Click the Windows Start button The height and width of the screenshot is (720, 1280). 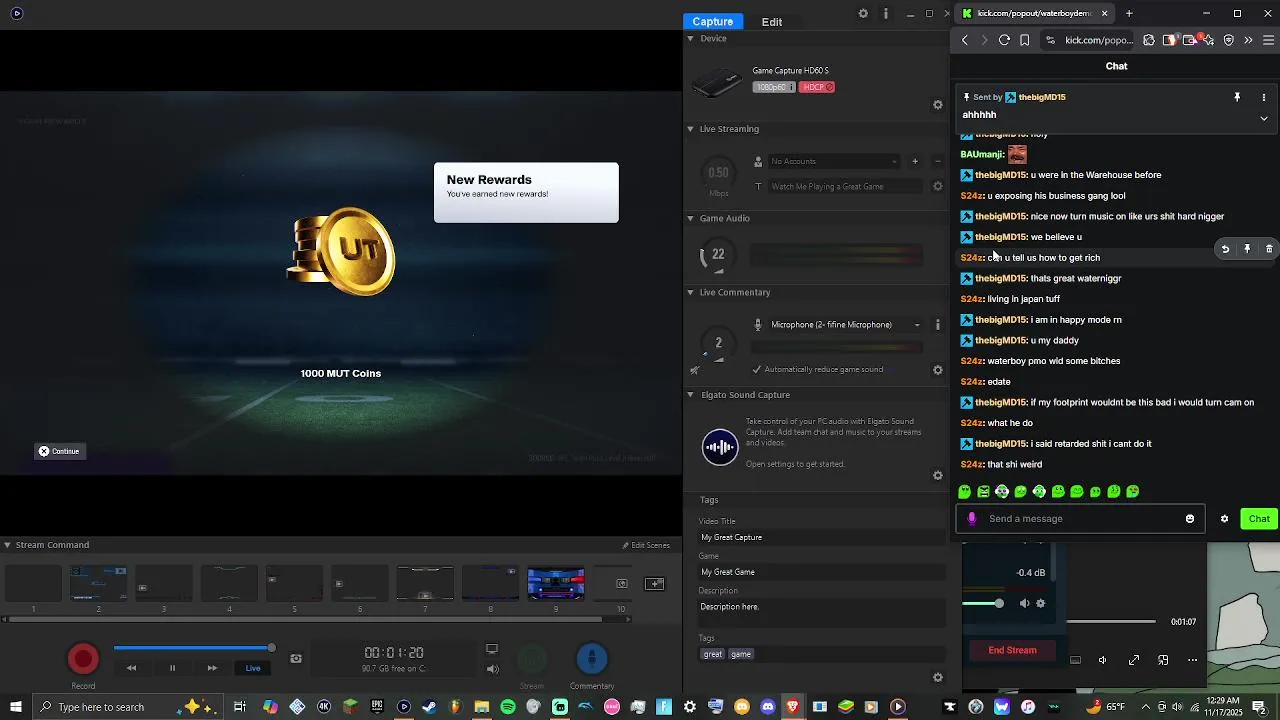pos(15,707)
